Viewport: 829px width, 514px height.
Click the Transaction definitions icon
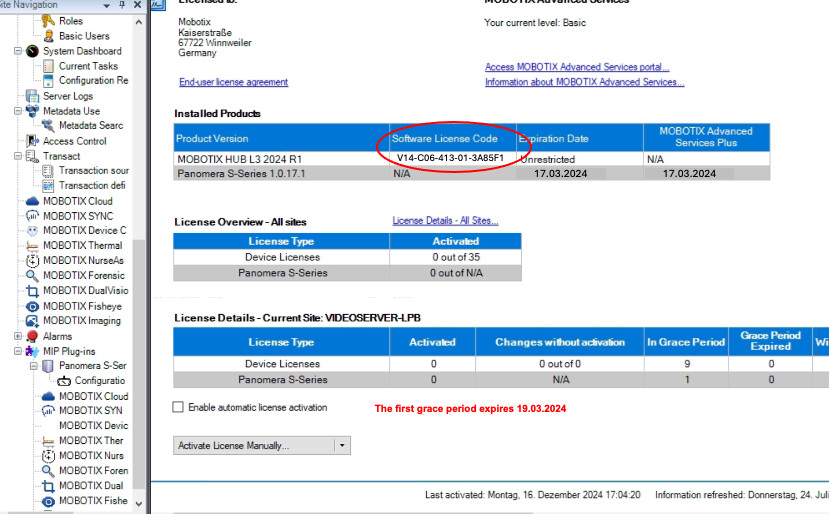coord(48,186)
